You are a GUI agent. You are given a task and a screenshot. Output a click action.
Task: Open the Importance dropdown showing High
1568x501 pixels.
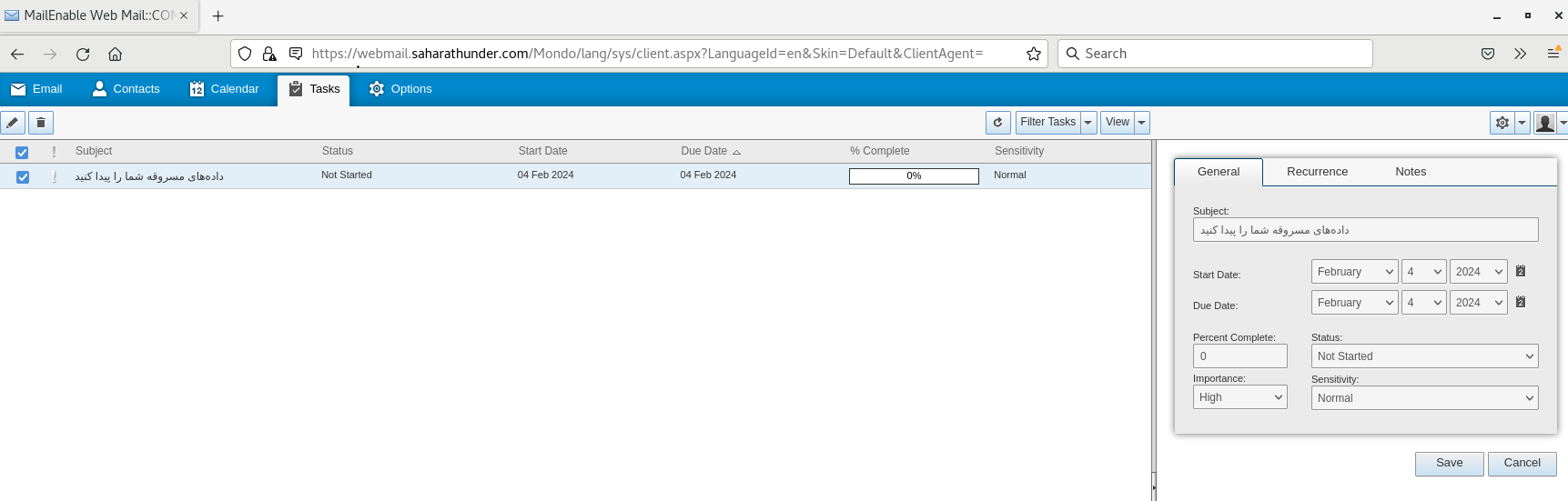1239,397
